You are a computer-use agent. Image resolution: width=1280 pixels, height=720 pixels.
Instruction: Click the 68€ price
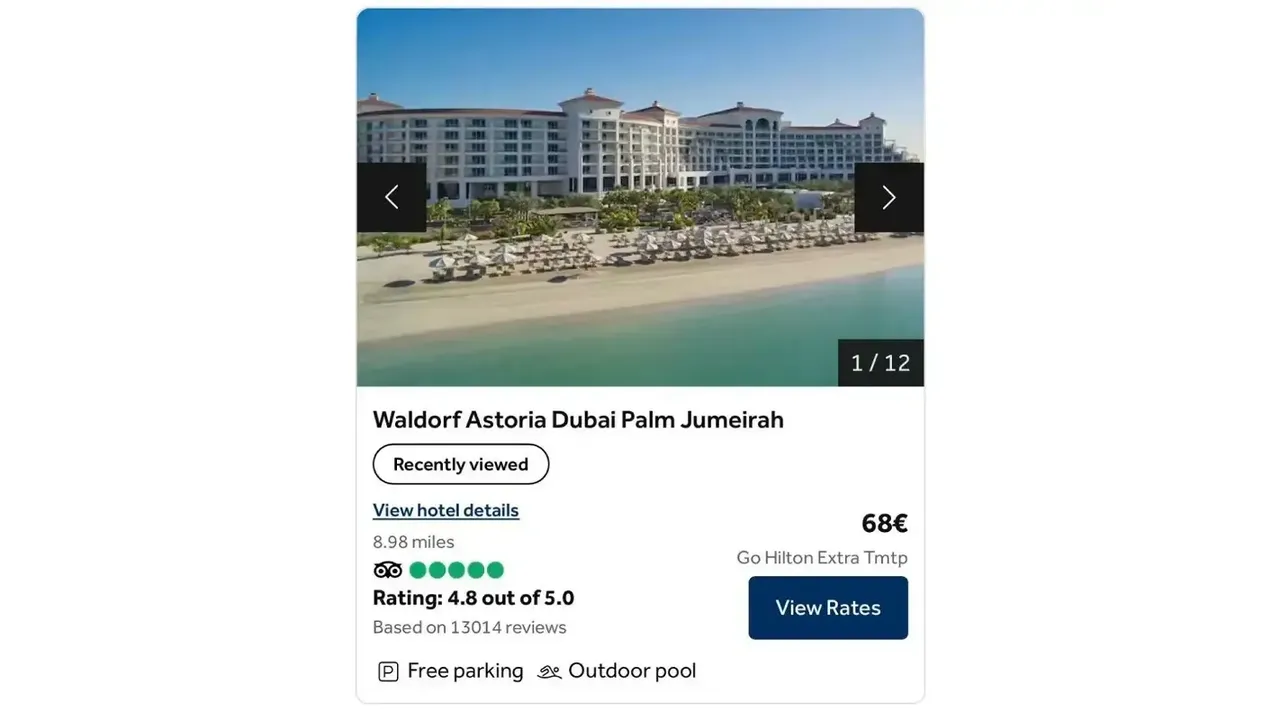pyautogui.click(x=885, y=523)
